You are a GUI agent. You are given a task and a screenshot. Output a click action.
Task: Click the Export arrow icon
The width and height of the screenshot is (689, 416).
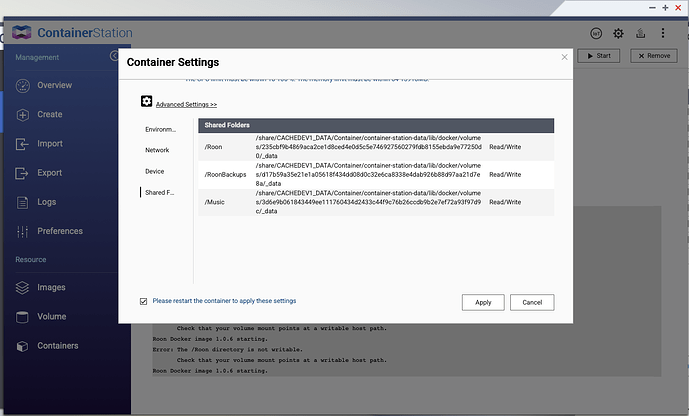point(22,173)
